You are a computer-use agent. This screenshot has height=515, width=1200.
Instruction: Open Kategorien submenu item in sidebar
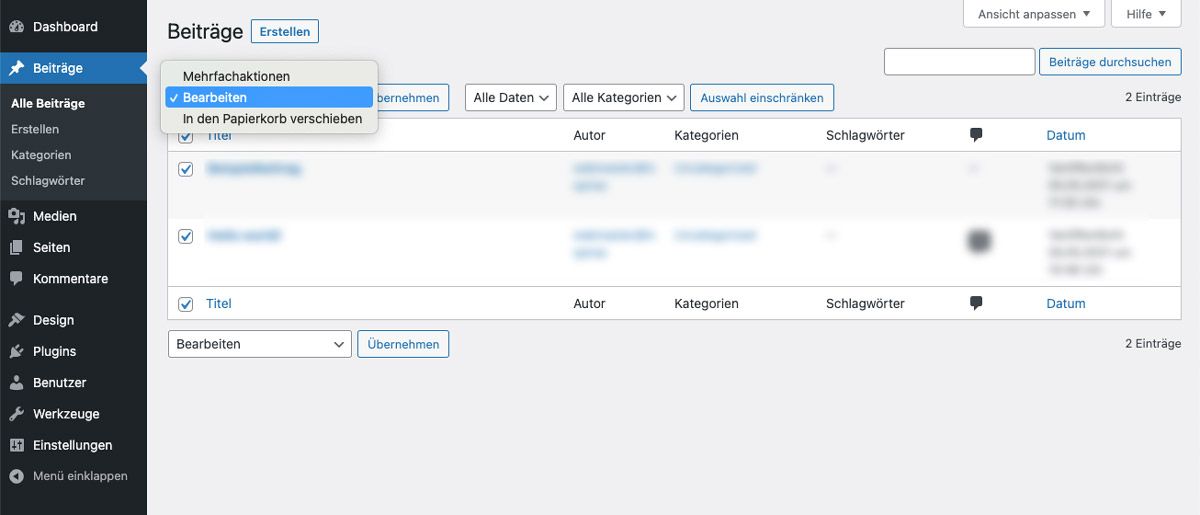pyautogui.click(x=41, y=155)
